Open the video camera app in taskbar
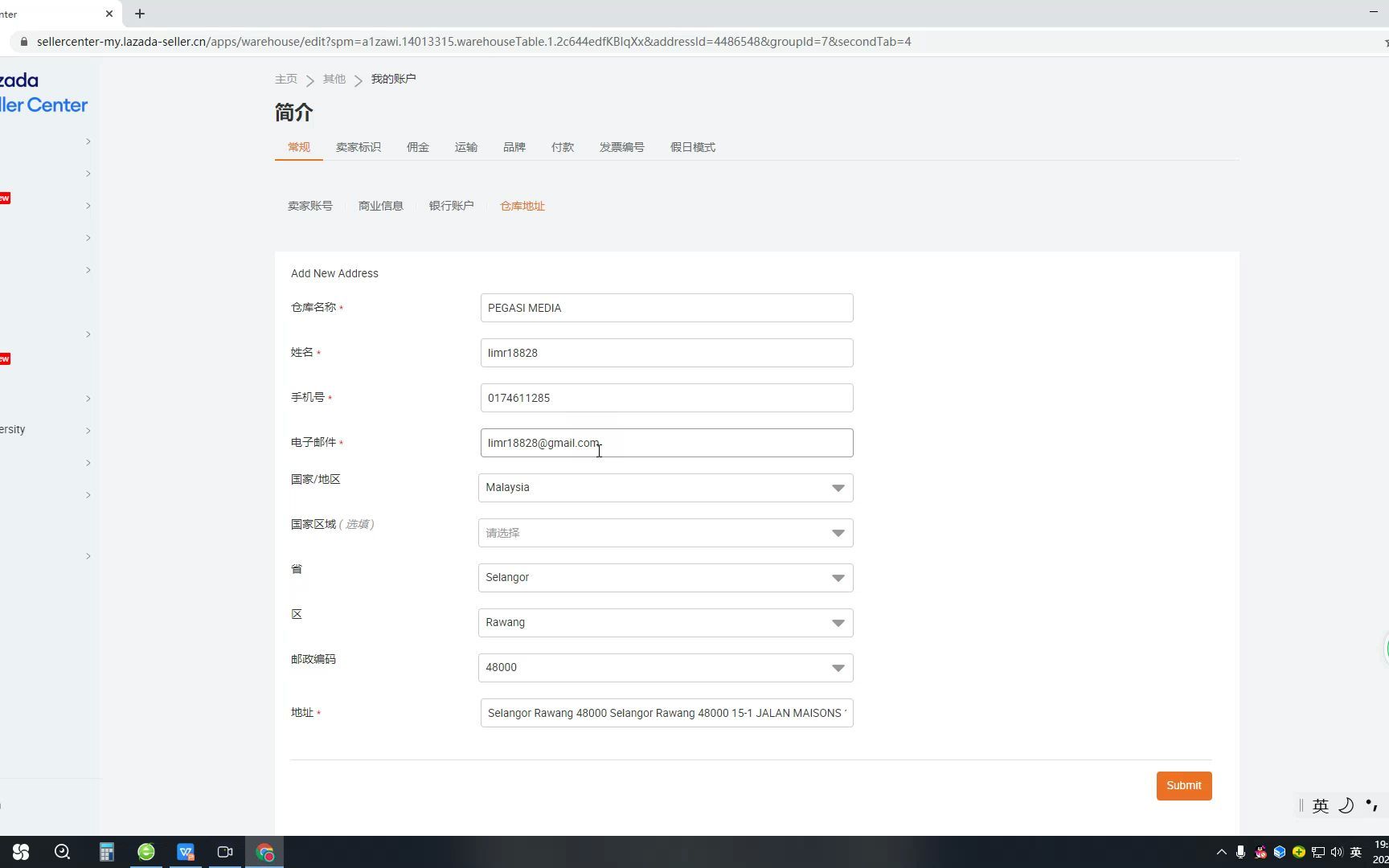 (x=225, y=852)
